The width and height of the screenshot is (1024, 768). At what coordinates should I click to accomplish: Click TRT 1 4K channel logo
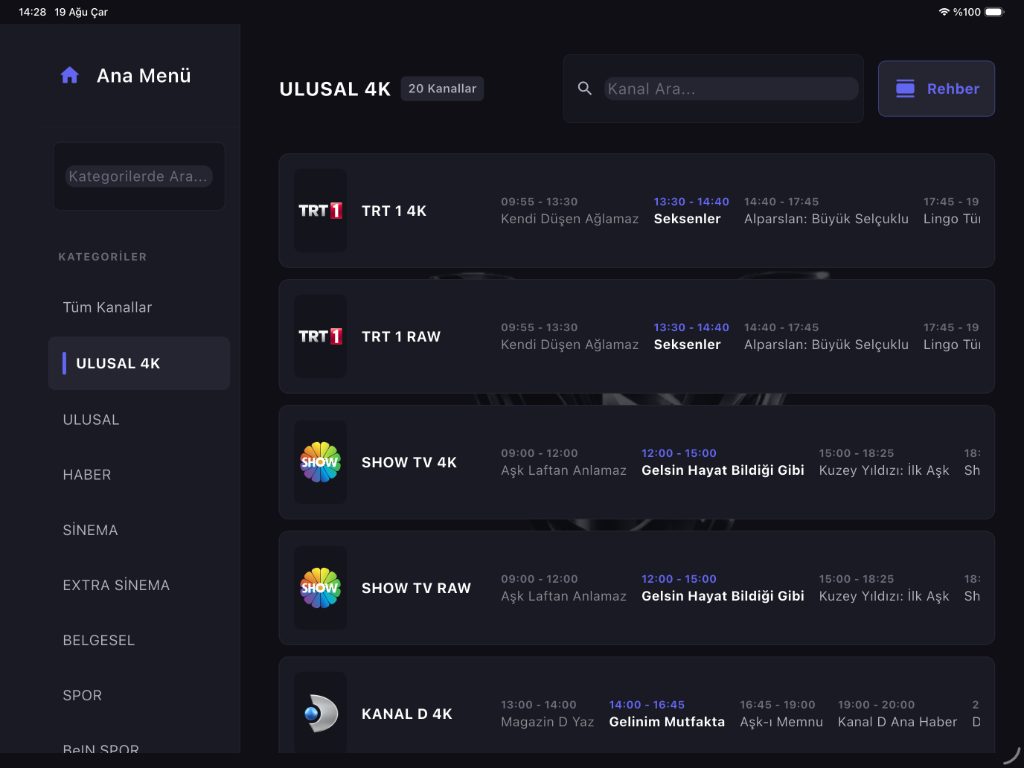pyautogui.click(x=320, y=210)
